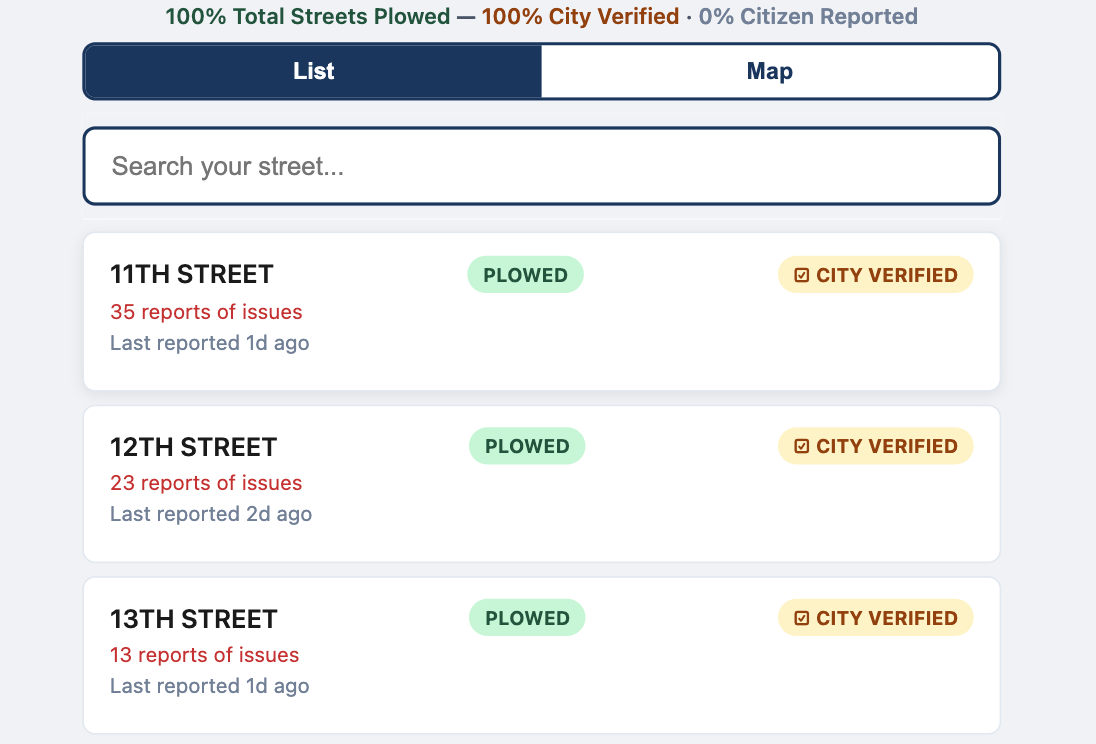Switch to the Map view
1096x744 pixels.
click(770, 71)
